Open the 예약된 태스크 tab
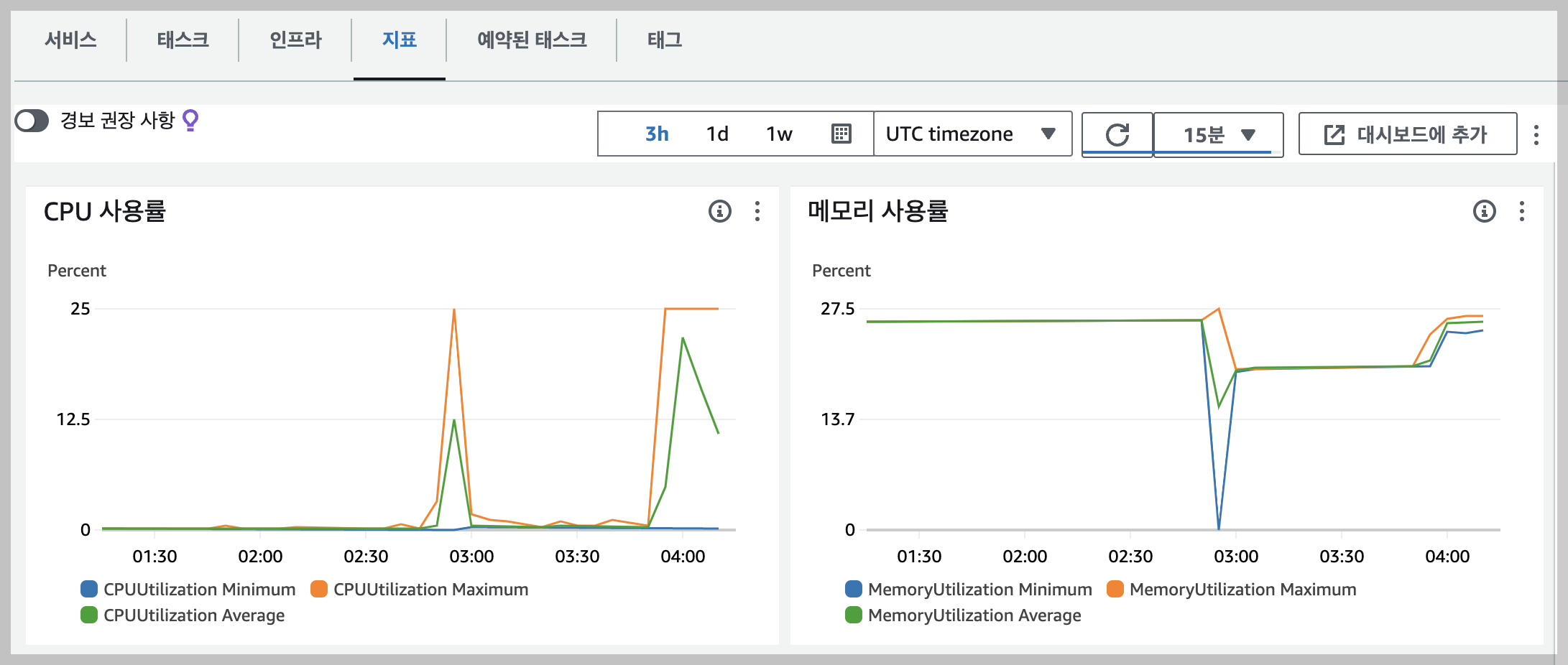Viewport: 1568px width, 665px height. (532, 41)
